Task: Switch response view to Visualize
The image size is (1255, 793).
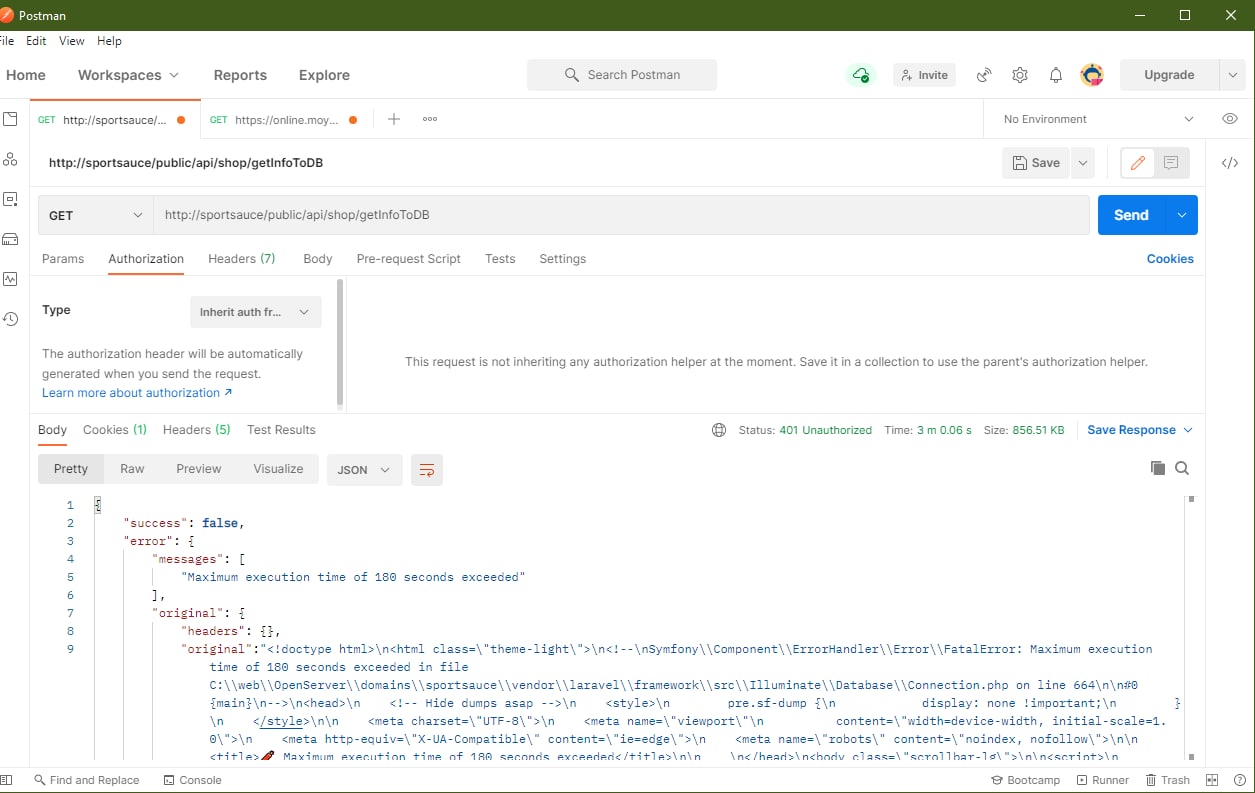Action: (x=278, y=469)
